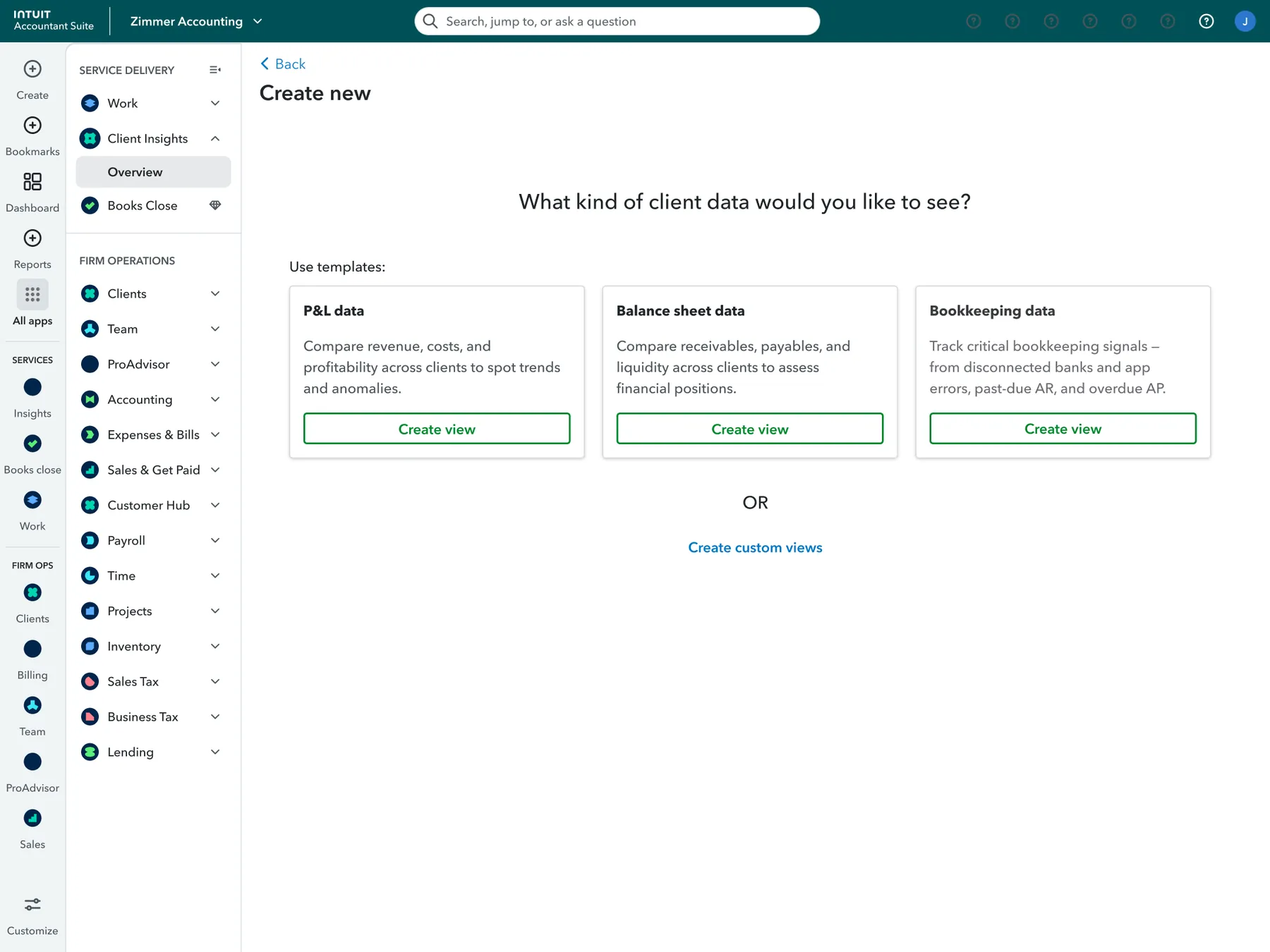Expand the Accounting menu chevron
This screenshot has height=952, width=1270.
(215, 399)
